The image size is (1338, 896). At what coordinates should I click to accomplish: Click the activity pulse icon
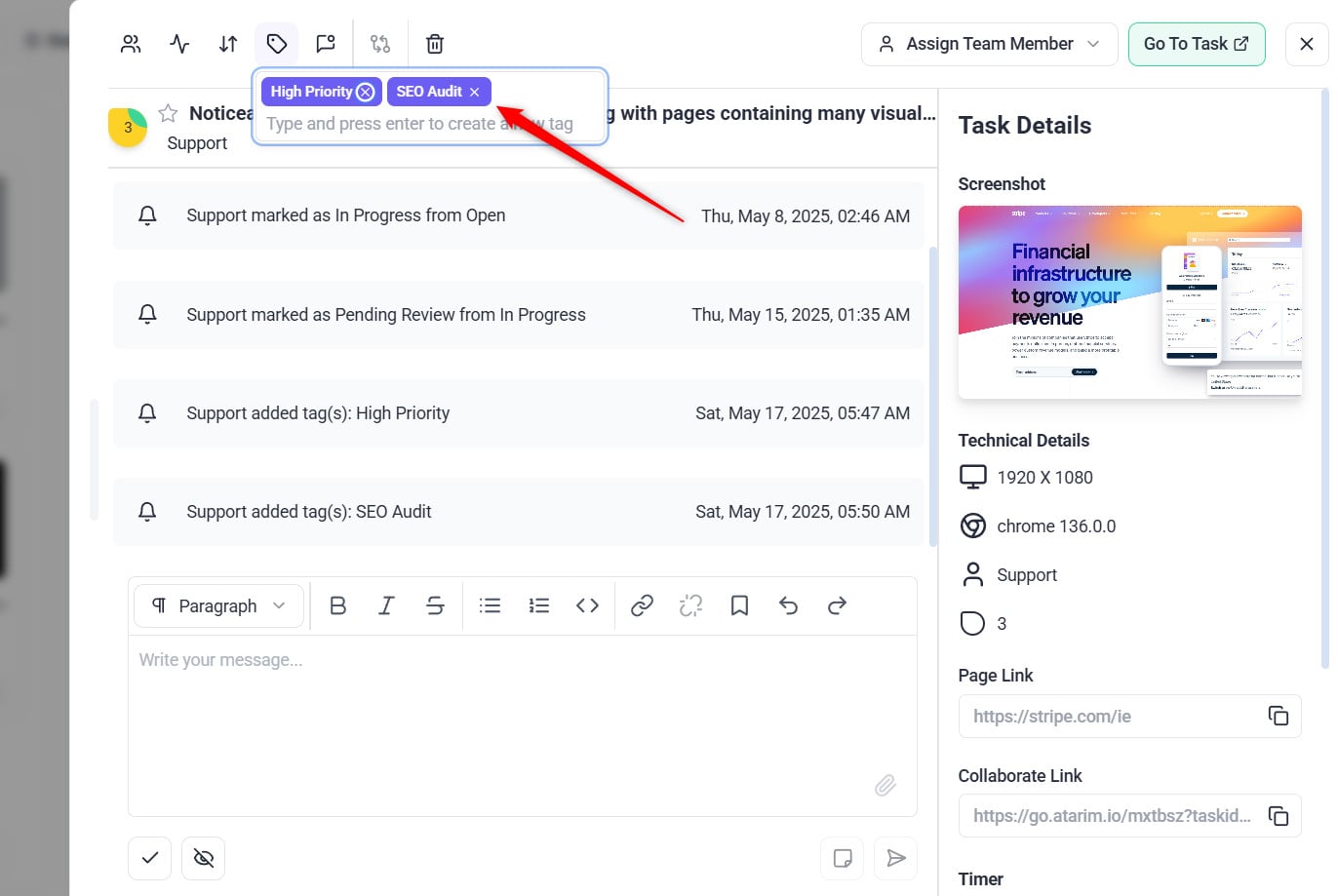179,44
